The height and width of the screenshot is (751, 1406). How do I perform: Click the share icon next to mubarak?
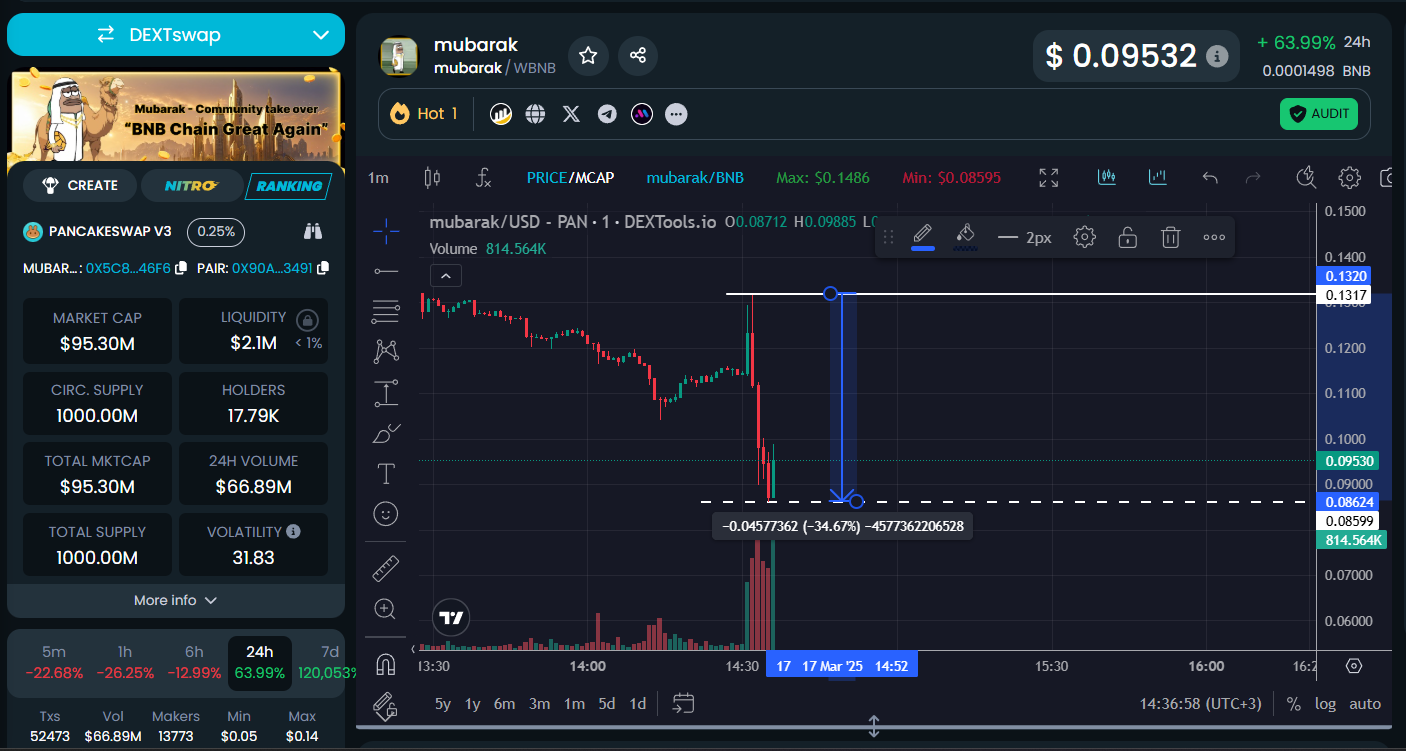(638, 56)
